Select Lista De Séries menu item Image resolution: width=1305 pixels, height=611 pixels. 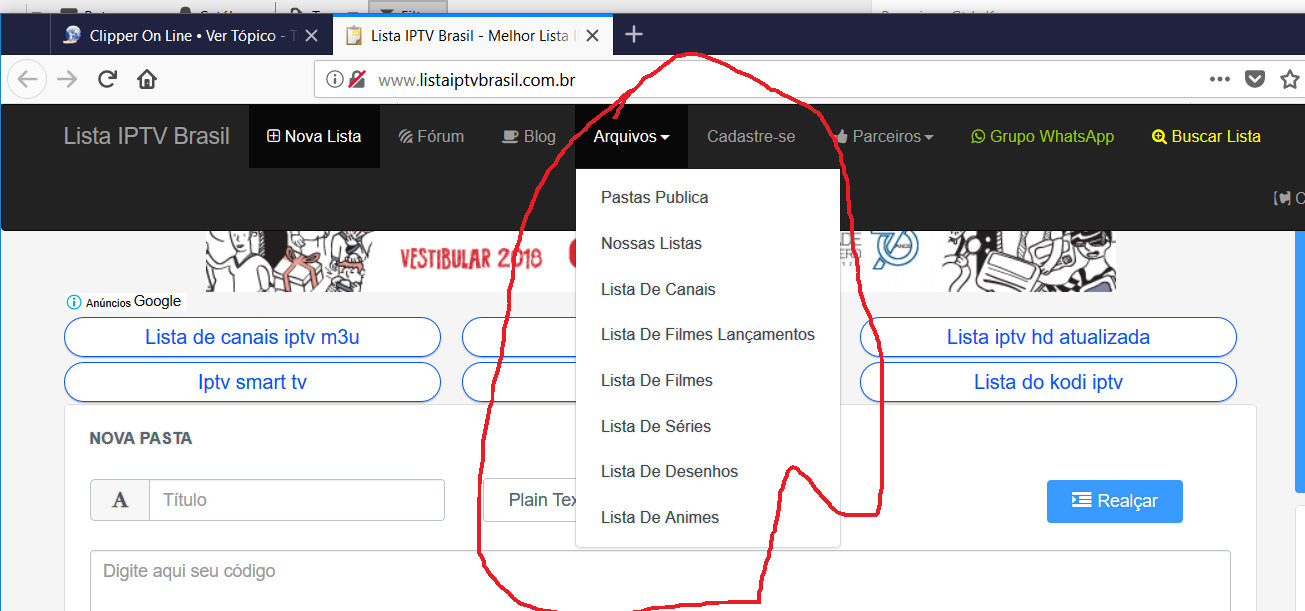(x=708, y=427)
